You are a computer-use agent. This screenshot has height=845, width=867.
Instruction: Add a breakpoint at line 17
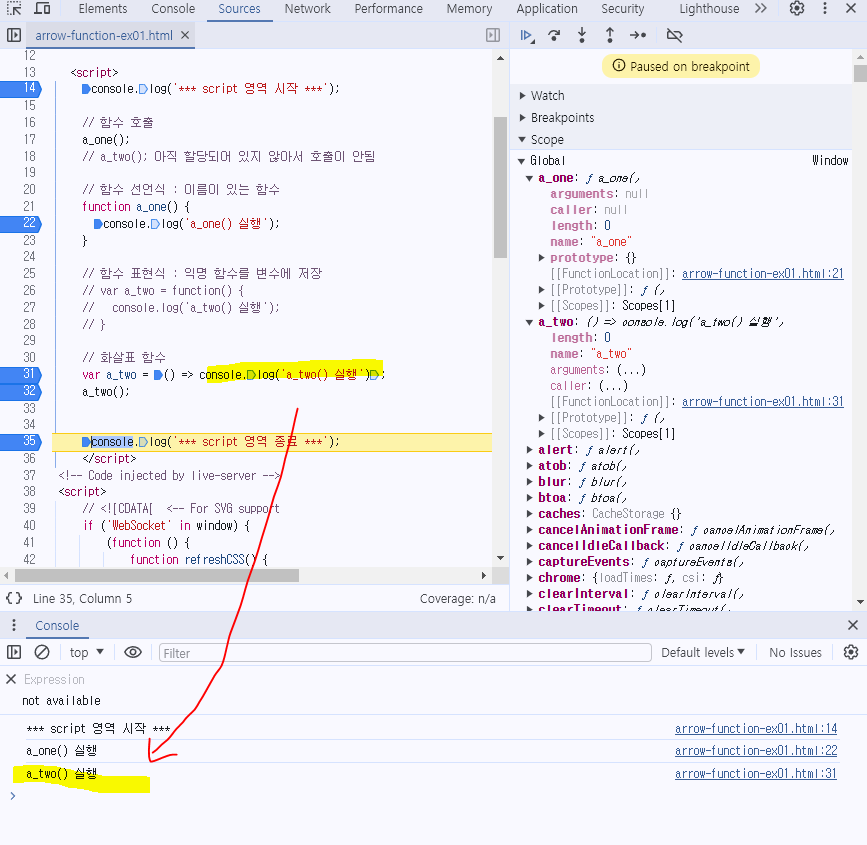pyautogui.click(x=29, y=139)
